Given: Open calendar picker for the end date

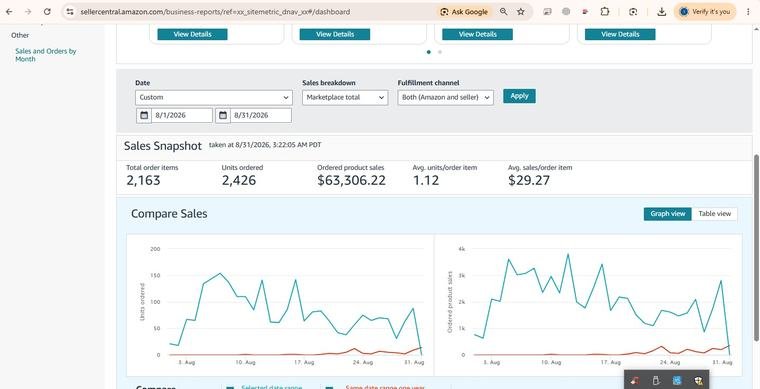Looking at the screenshot, I should pyautogui.click(x=223, y=115).
